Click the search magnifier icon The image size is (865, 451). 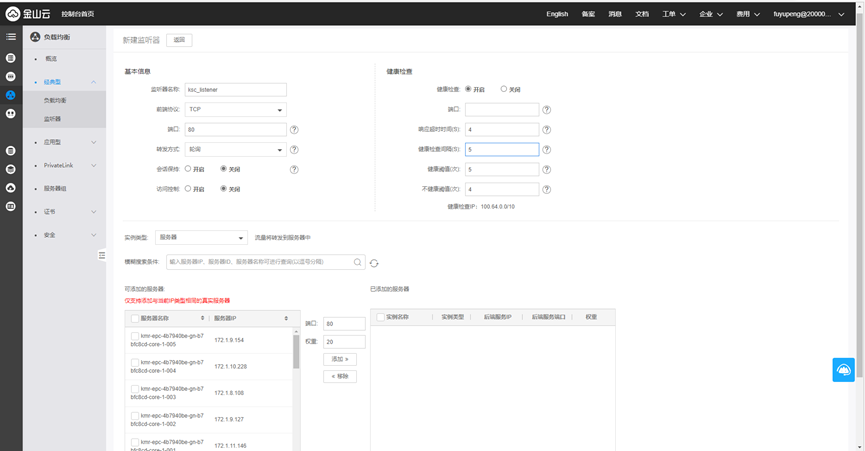click(358, 262)
